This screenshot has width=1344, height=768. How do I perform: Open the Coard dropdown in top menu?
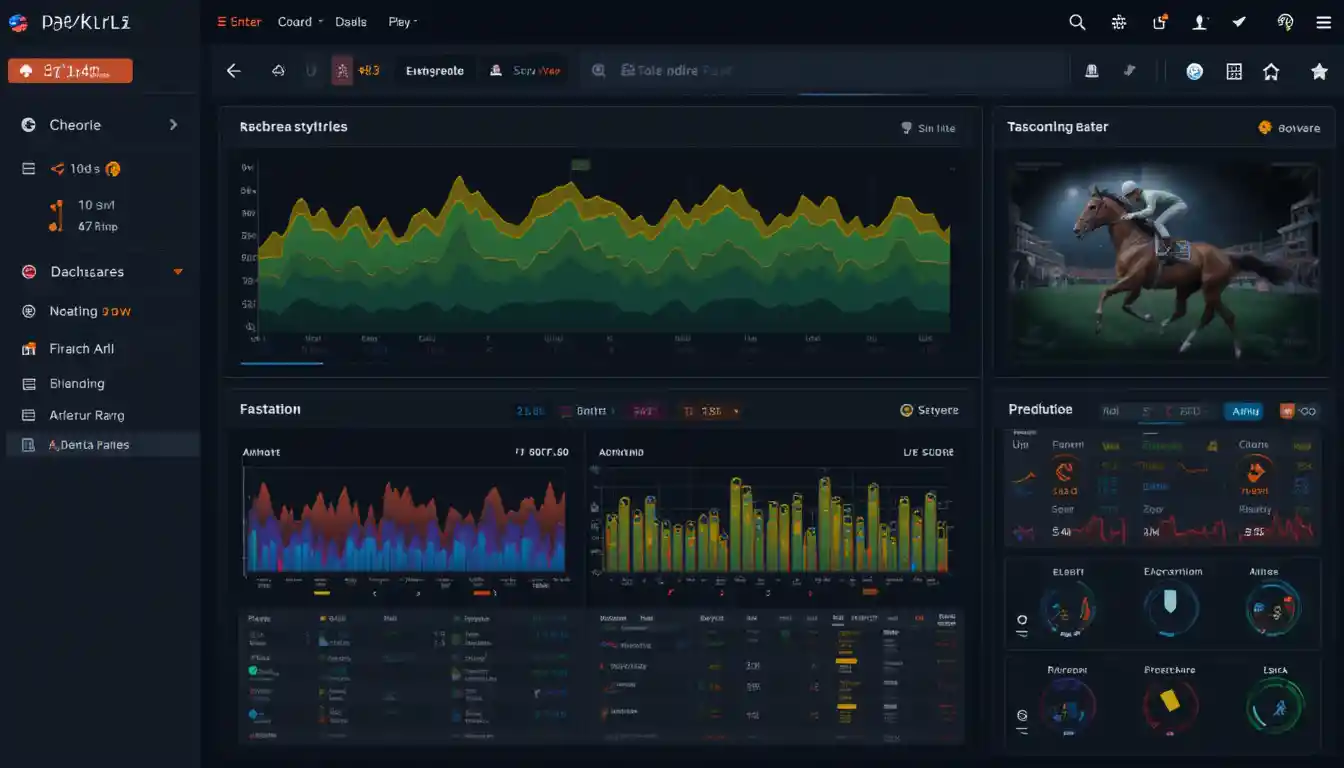(300, 22)
